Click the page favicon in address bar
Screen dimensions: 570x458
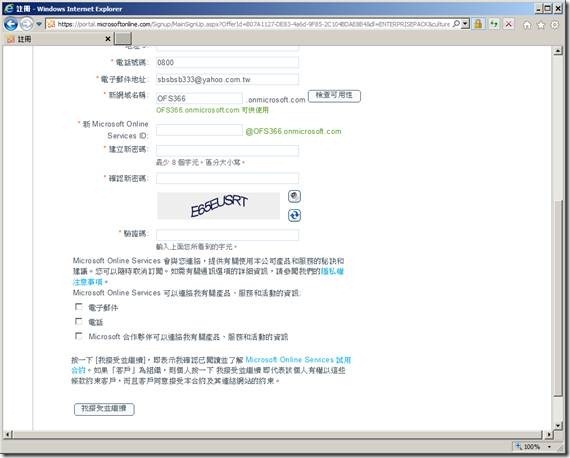51,24
